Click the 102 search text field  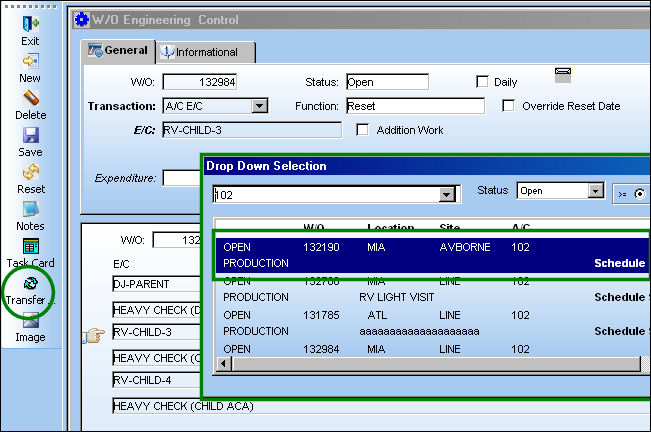pyautogui.click(x=326, y=194)
